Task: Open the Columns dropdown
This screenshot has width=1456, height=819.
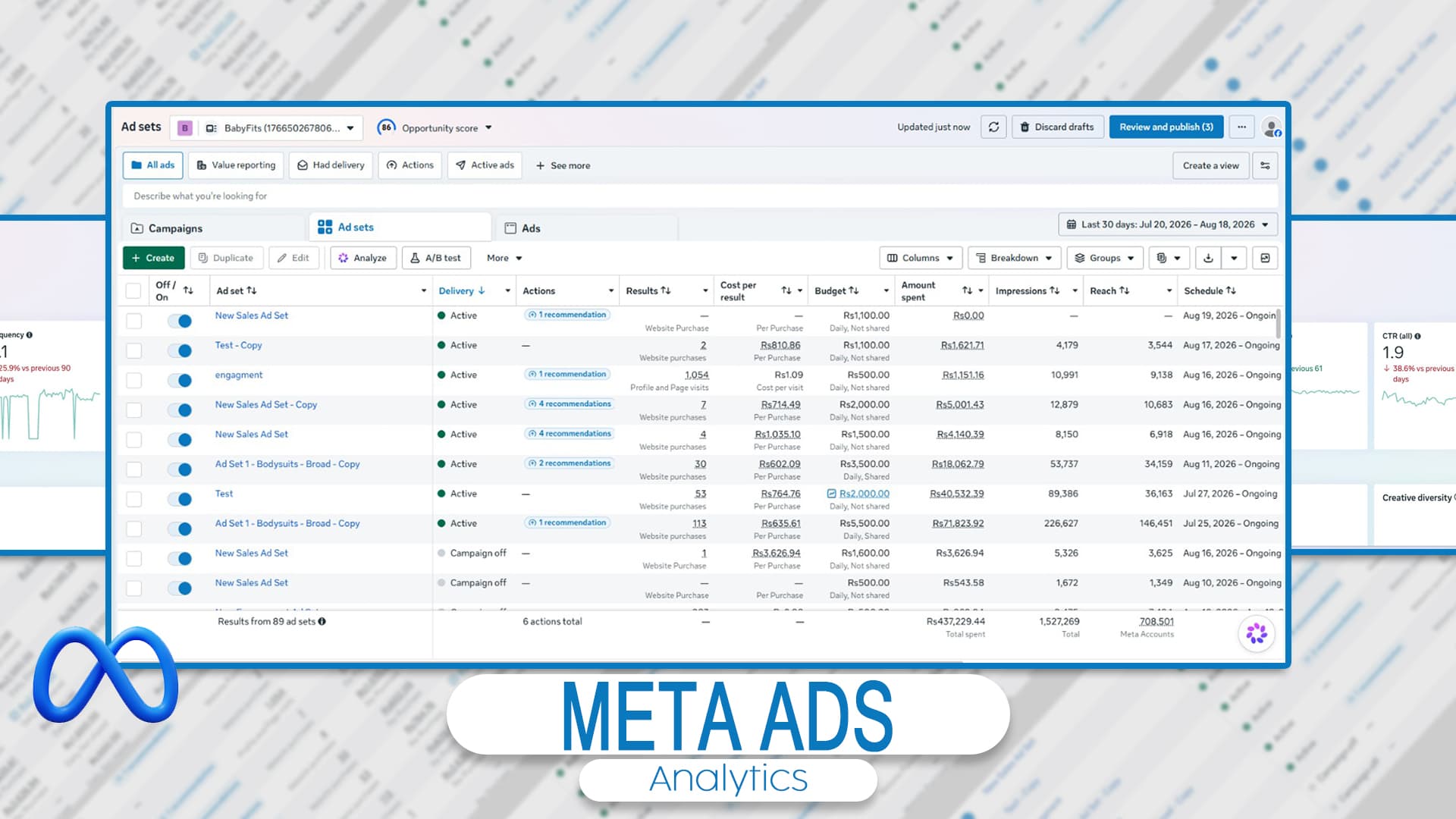Action: [x=921, y=258]
